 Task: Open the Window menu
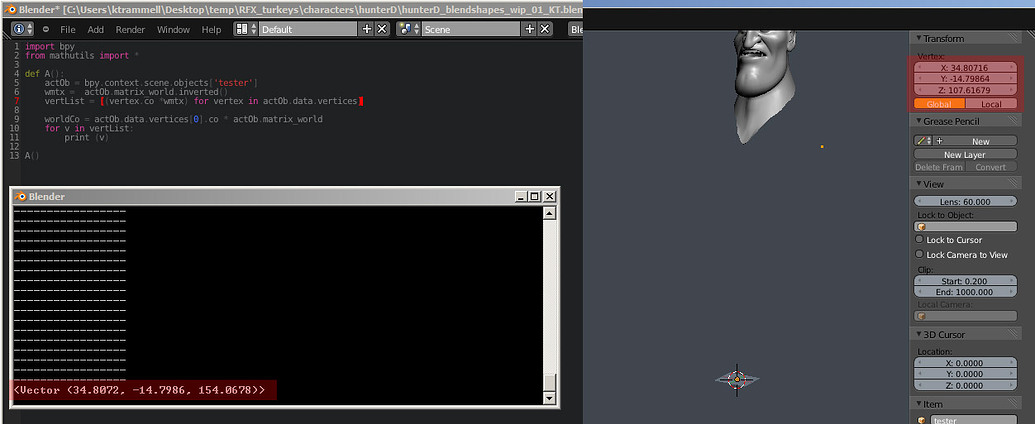174,29
